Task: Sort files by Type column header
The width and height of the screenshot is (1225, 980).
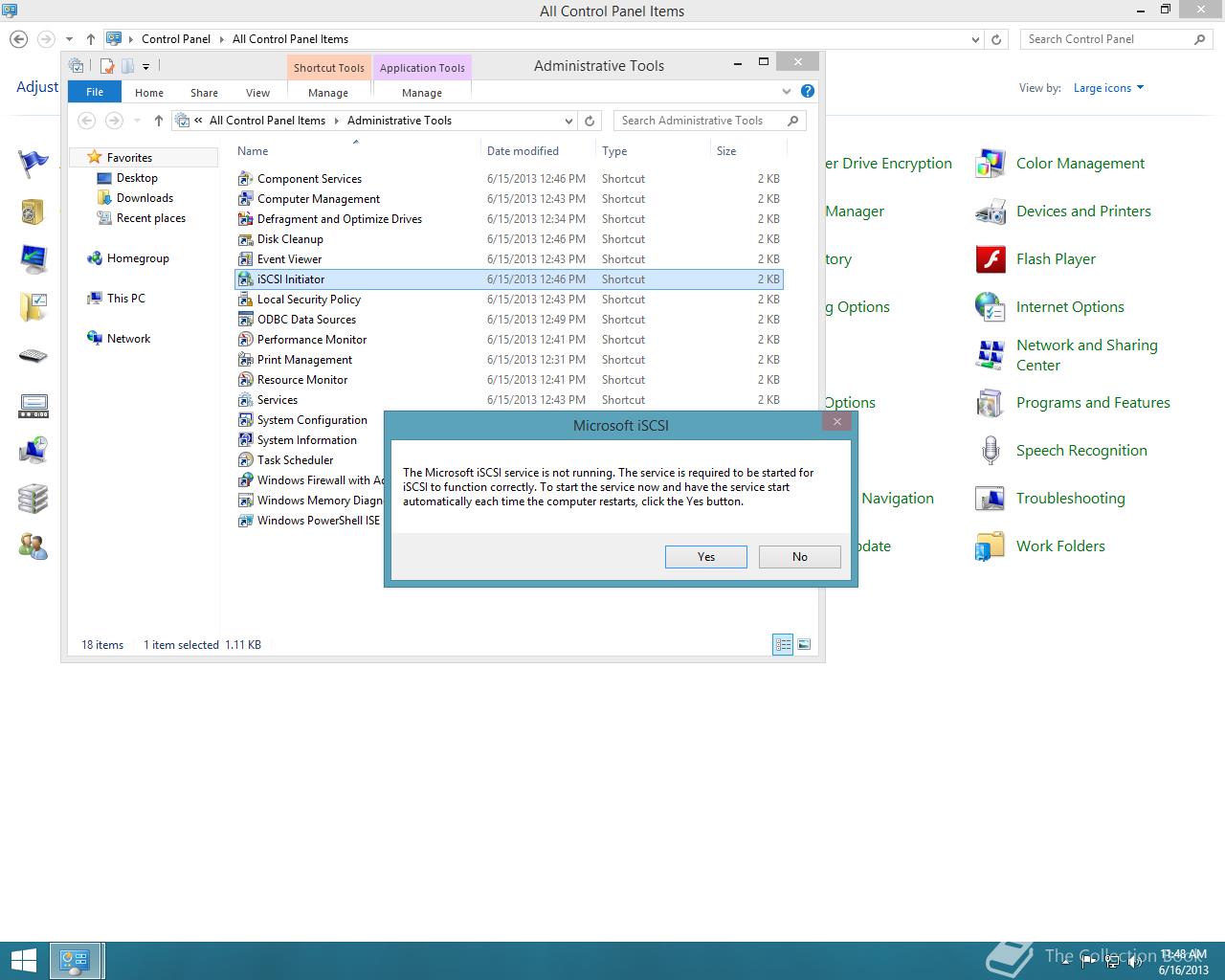Action: [x=614, y=151]
